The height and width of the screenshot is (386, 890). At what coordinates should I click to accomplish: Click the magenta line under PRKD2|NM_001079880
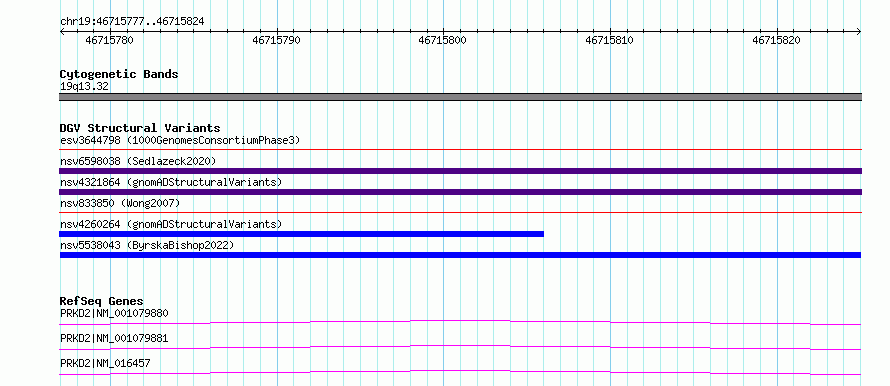point(460,322)
